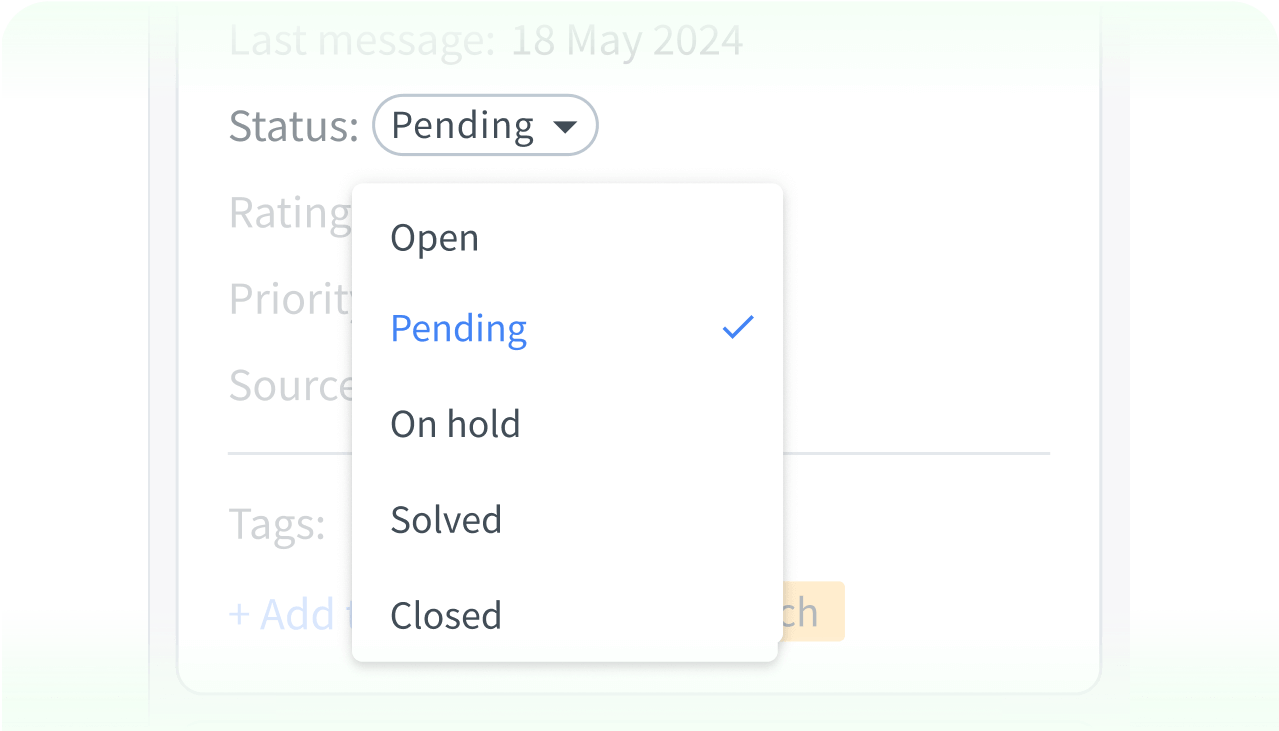Viewport: 1279px width, 731px height.
Task: Click the Tags field label
Action: point(276,522)
